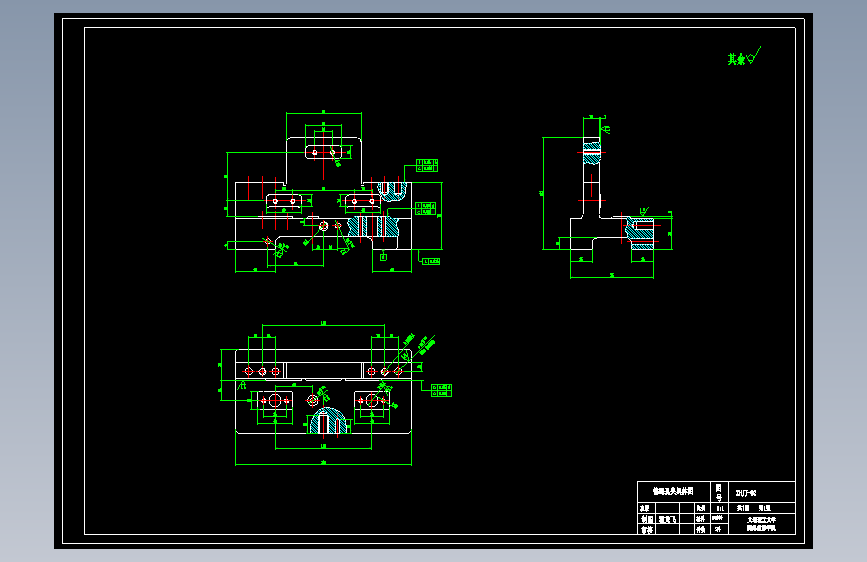
Task: Select the lower cyan hatched section of the front view
Action: 373,227
